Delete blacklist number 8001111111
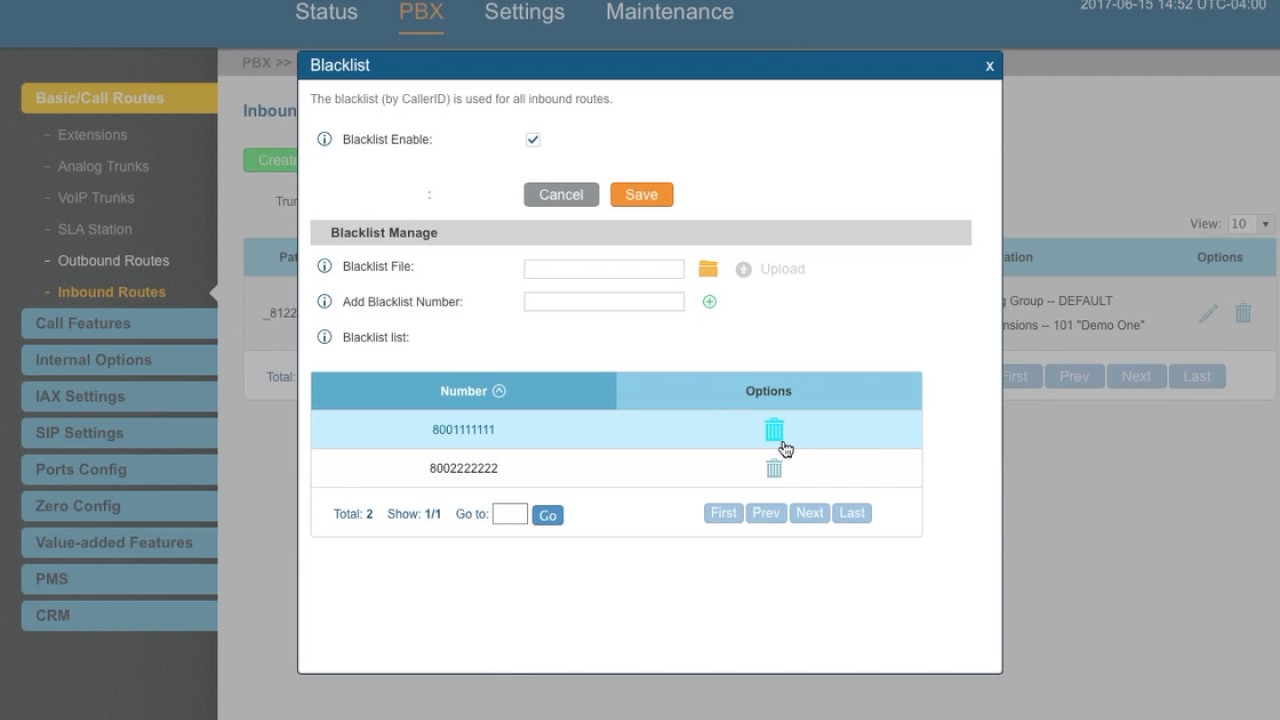Screen dimensions: 1280x720 (x=774, y=430)
